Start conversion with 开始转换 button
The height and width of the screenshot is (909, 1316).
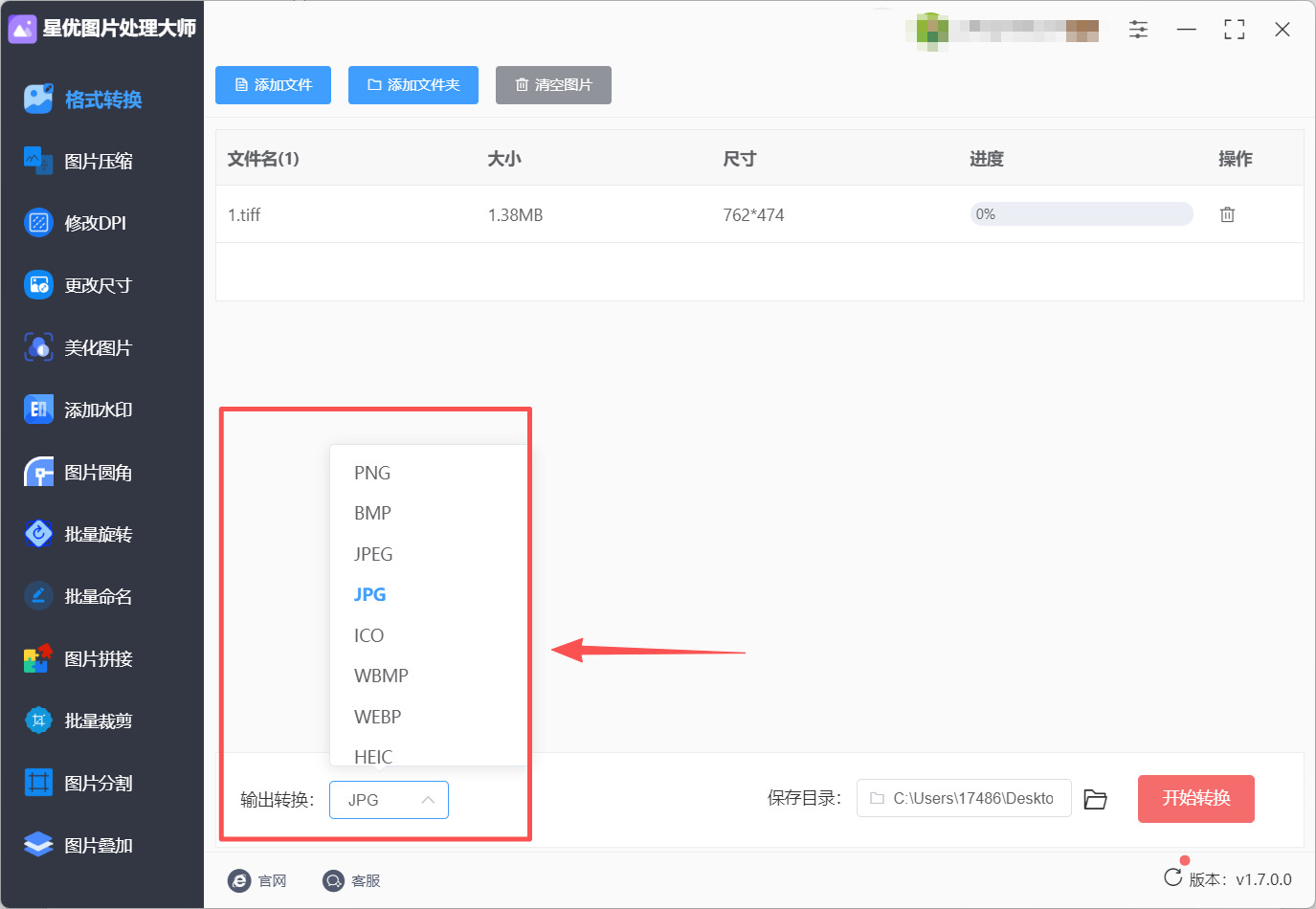point(1195,799)
